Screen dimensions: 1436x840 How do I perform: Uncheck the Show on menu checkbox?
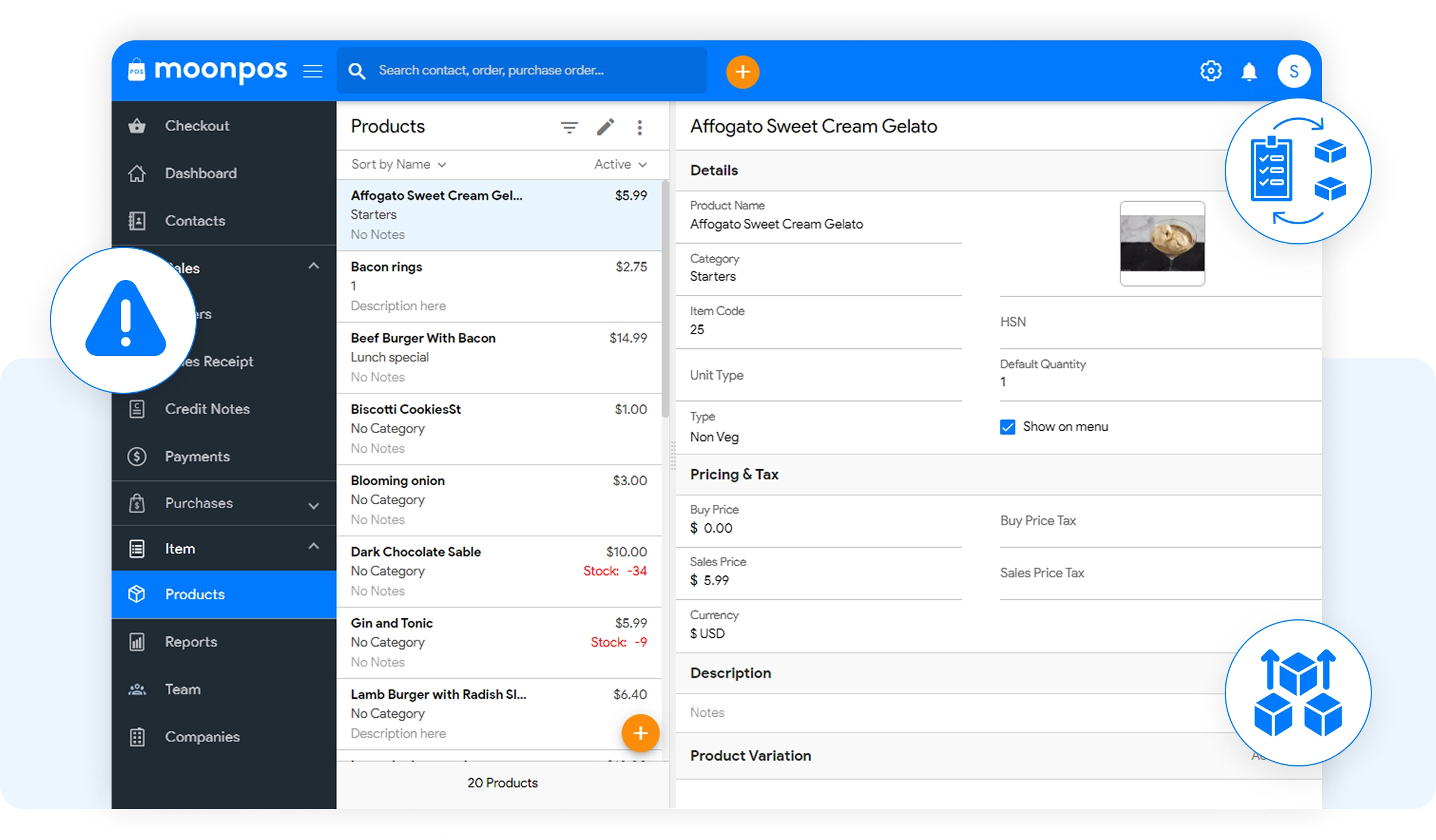[1008, 427]
